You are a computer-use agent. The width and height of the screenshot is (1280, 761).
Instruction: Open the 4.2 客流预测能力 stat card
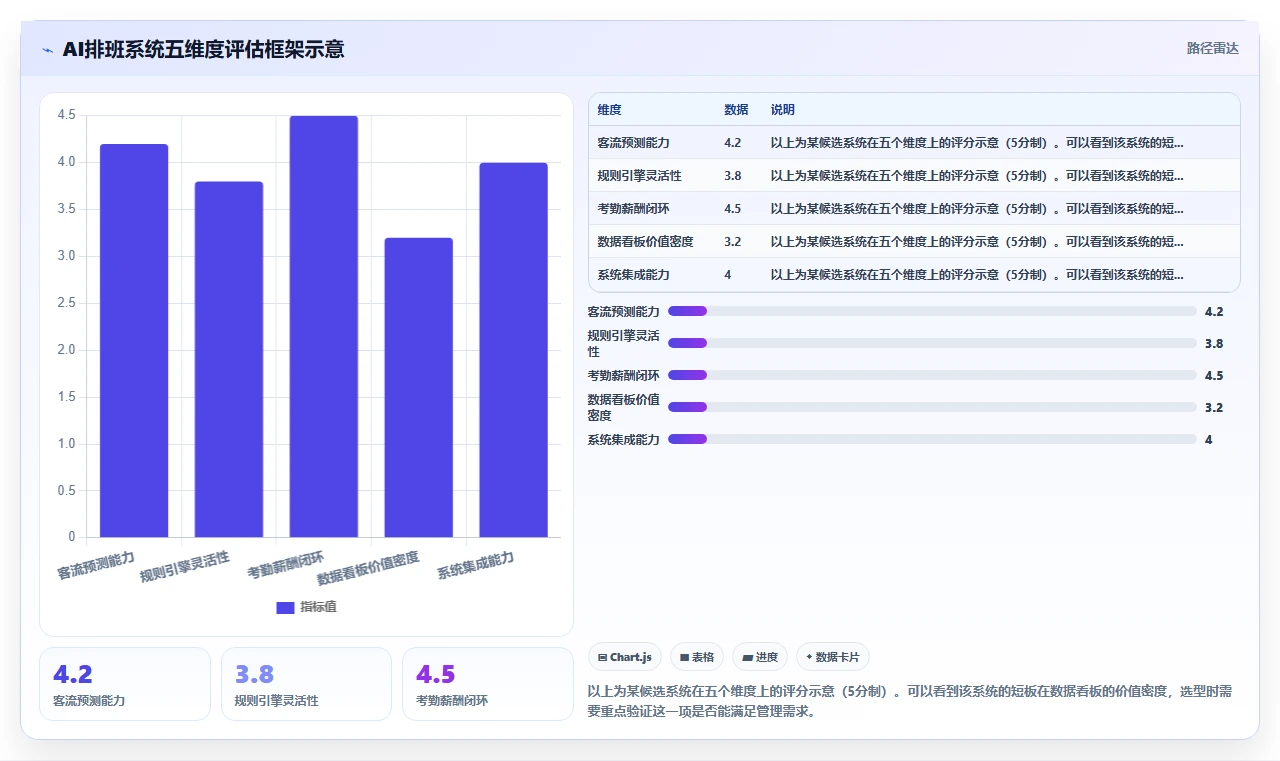point(125,684)
